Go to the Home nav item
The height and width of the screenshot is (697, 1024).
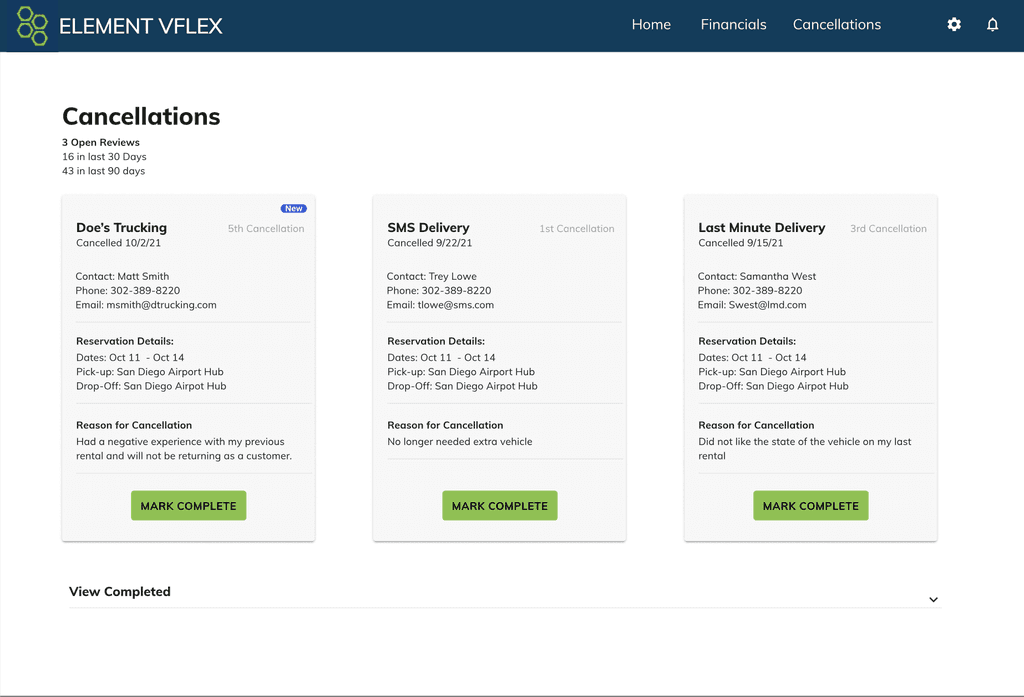pos(651,25)
